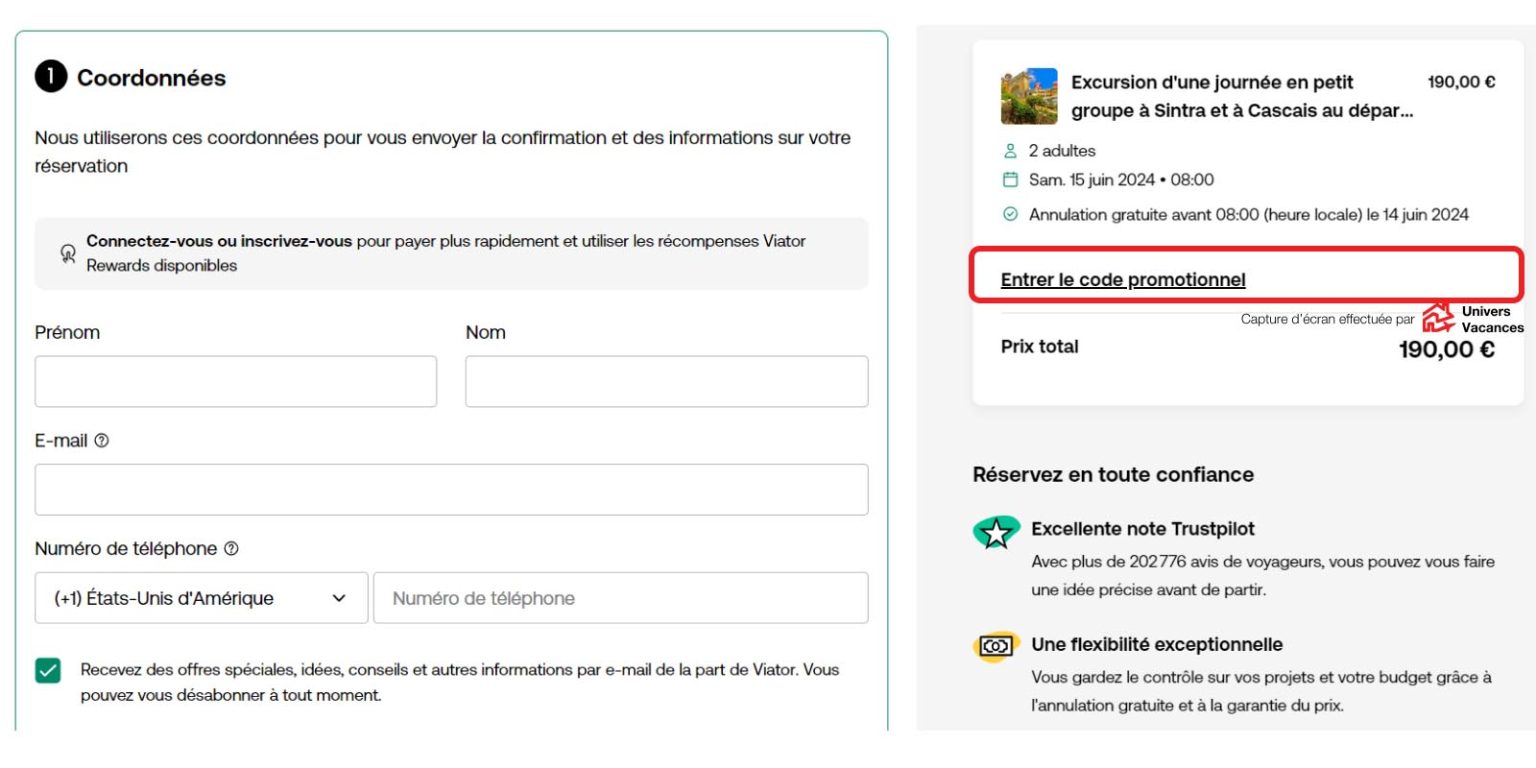Image resolution: width=1536 pixels, height=768 pixels.
Task: Click the Trustpilot green star icon
Action: click(x=995, y=533)
